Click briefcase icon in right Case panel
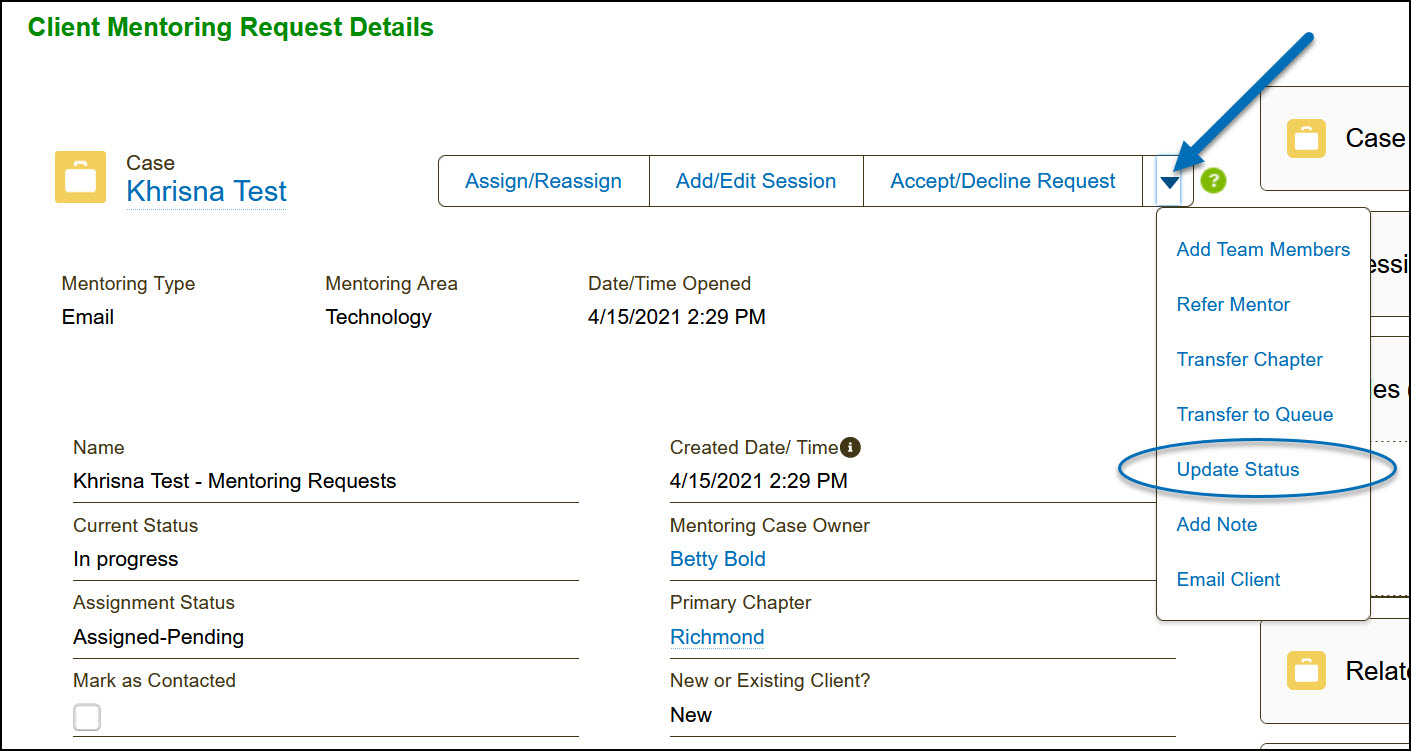This screenshot has height=751, width=1411. pos(1306,138)
